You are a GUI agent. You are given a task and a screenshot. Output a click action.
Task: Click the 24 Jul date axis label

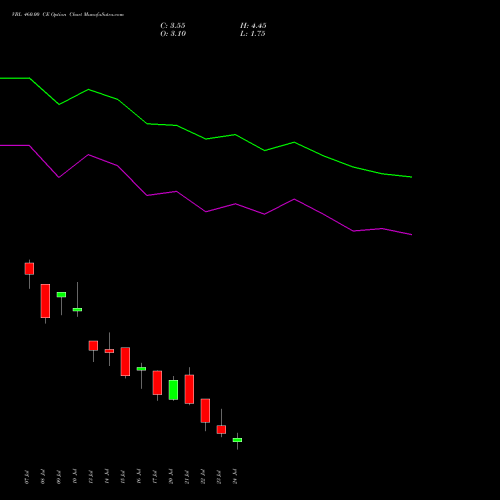pyautogui.click(x=235, y=477)
